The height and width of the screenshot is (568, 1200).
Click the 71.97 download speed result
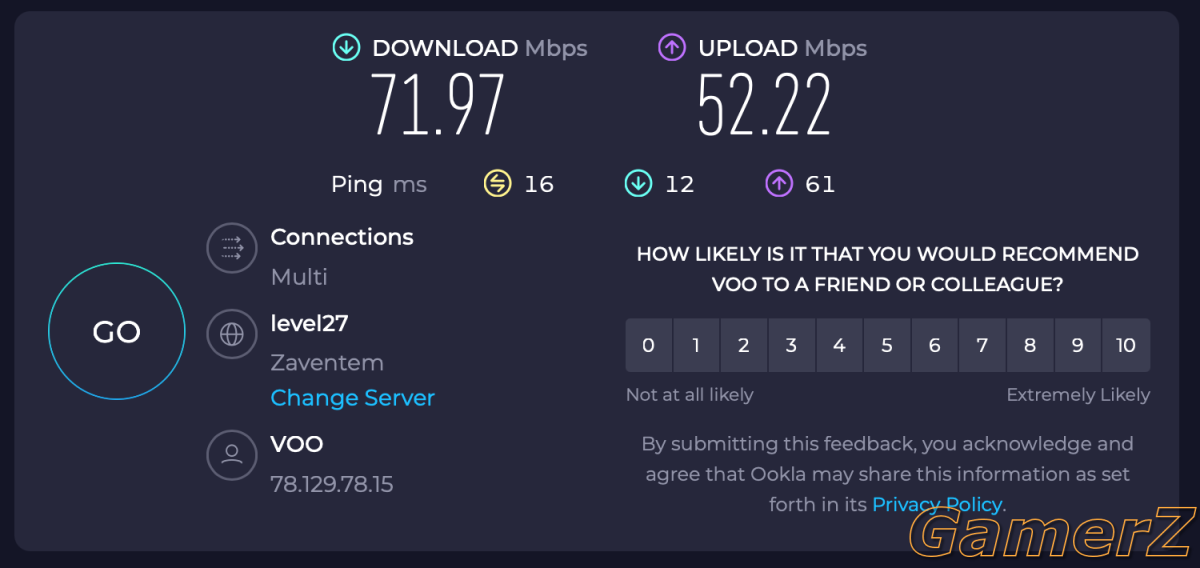pos(438,105)
